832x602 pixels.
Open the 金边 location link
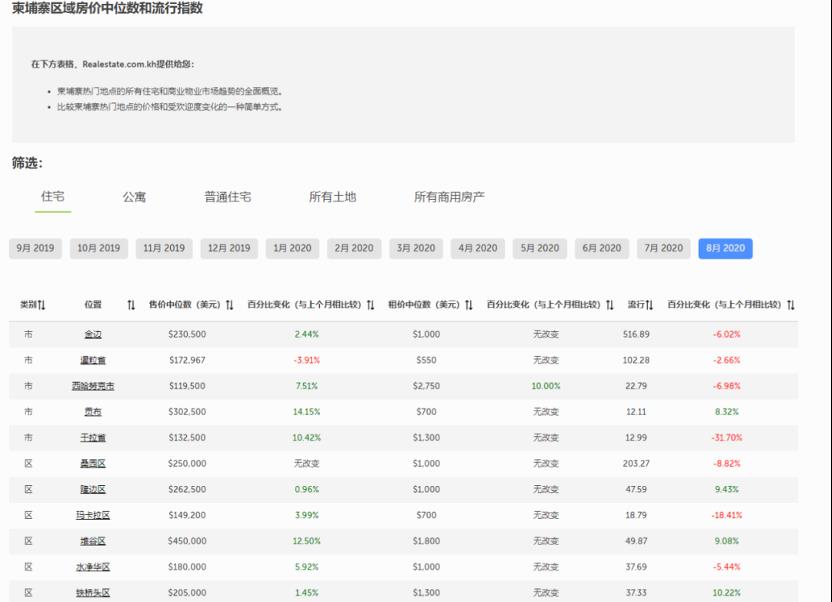pos(92,334)
